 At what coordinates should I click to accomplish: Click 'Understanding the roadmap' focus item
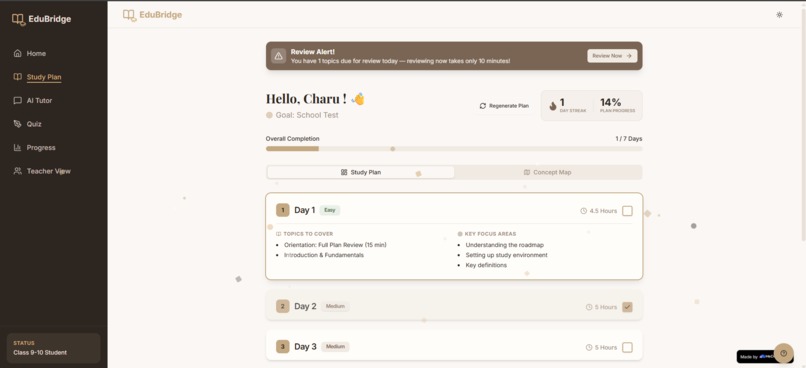504,245
